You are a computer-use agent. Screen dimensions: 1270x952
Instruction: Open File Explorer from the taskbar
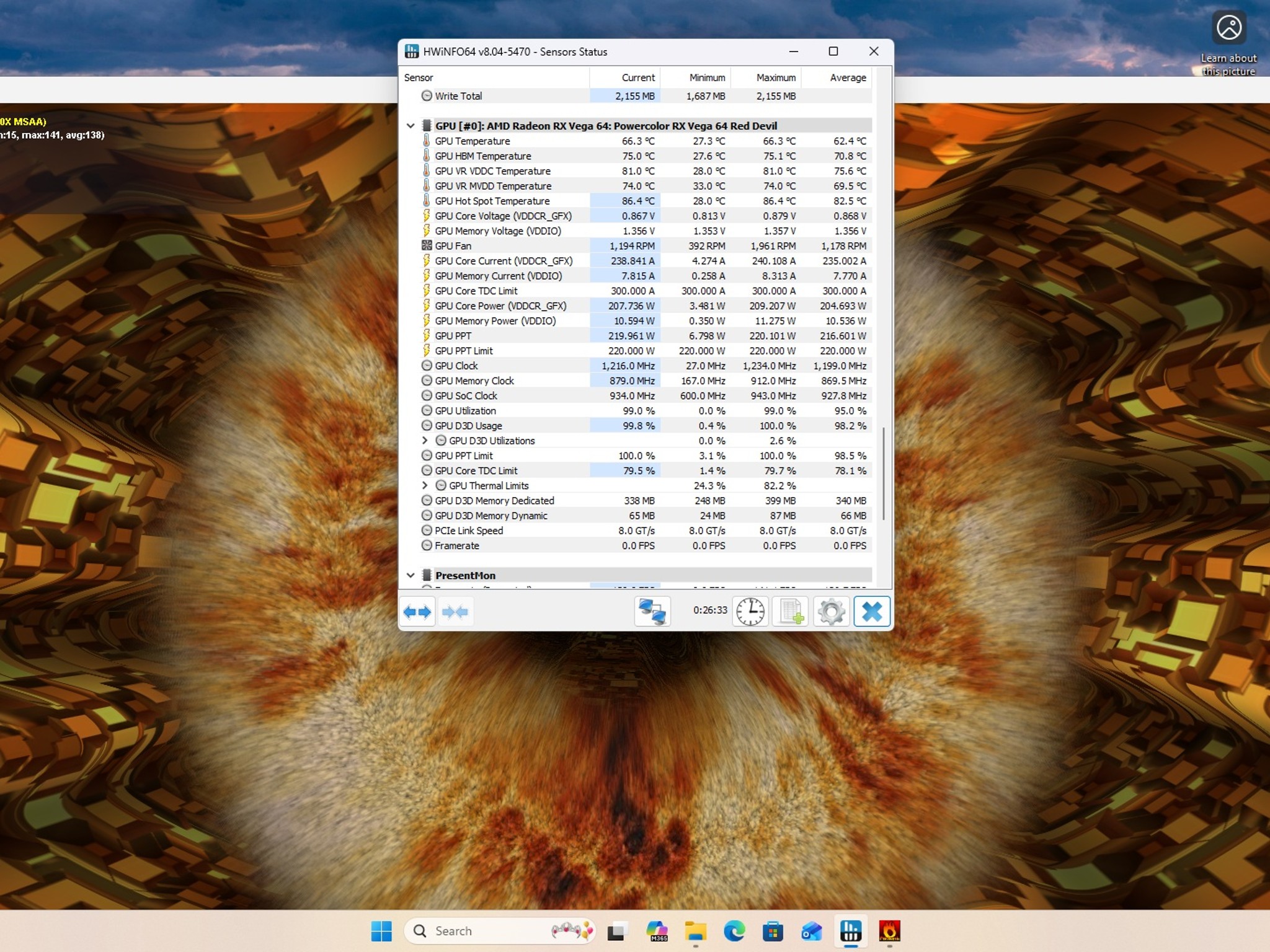695,930
